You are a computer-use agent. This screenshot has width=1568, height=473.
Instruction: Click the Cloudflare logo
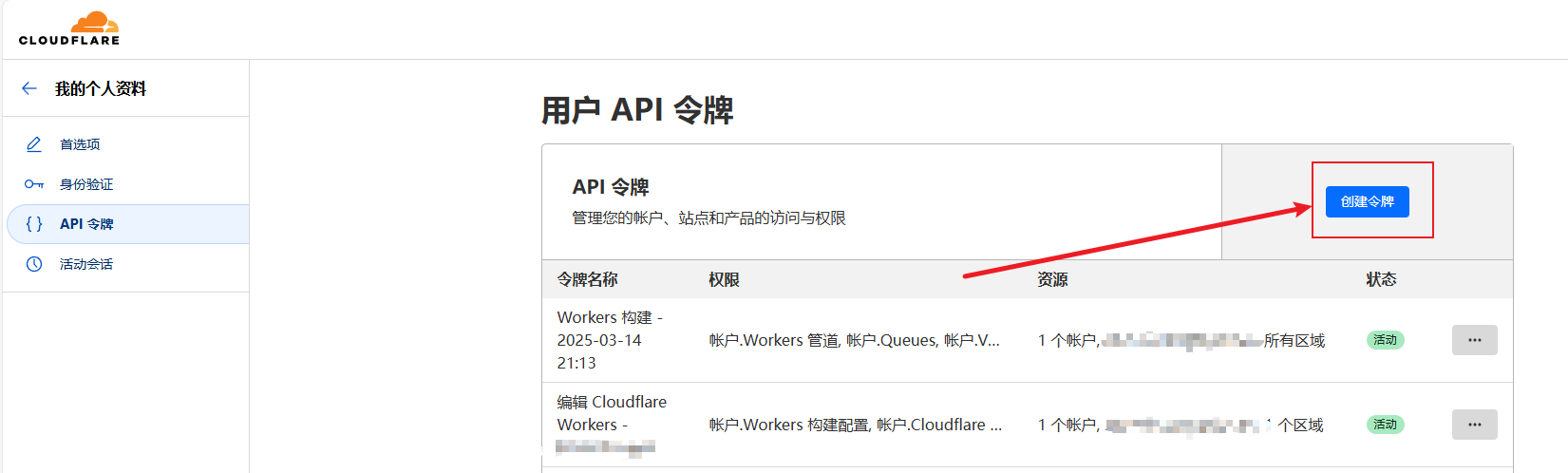click(69, 28)
